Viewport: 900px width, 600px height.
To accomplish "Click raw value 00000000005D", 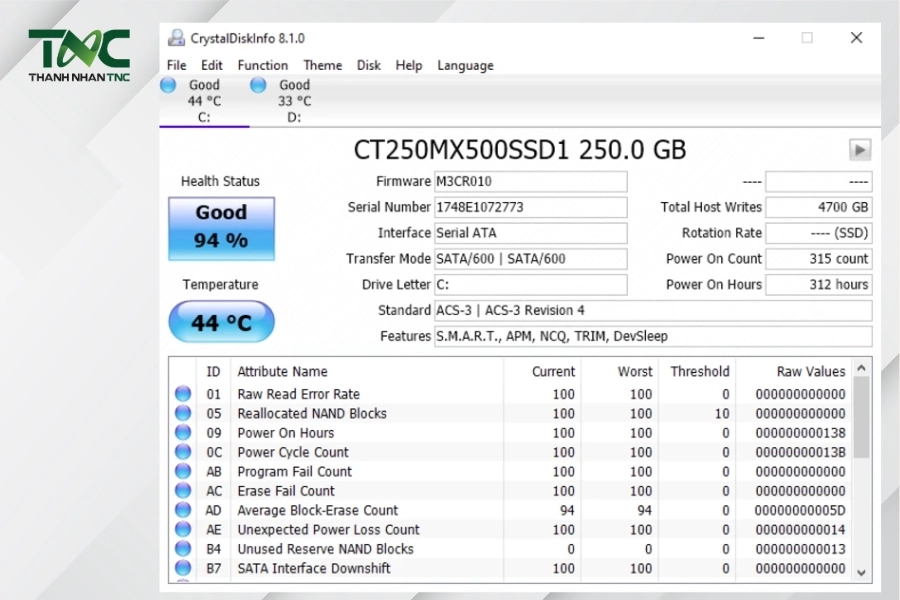I will 800,510.
